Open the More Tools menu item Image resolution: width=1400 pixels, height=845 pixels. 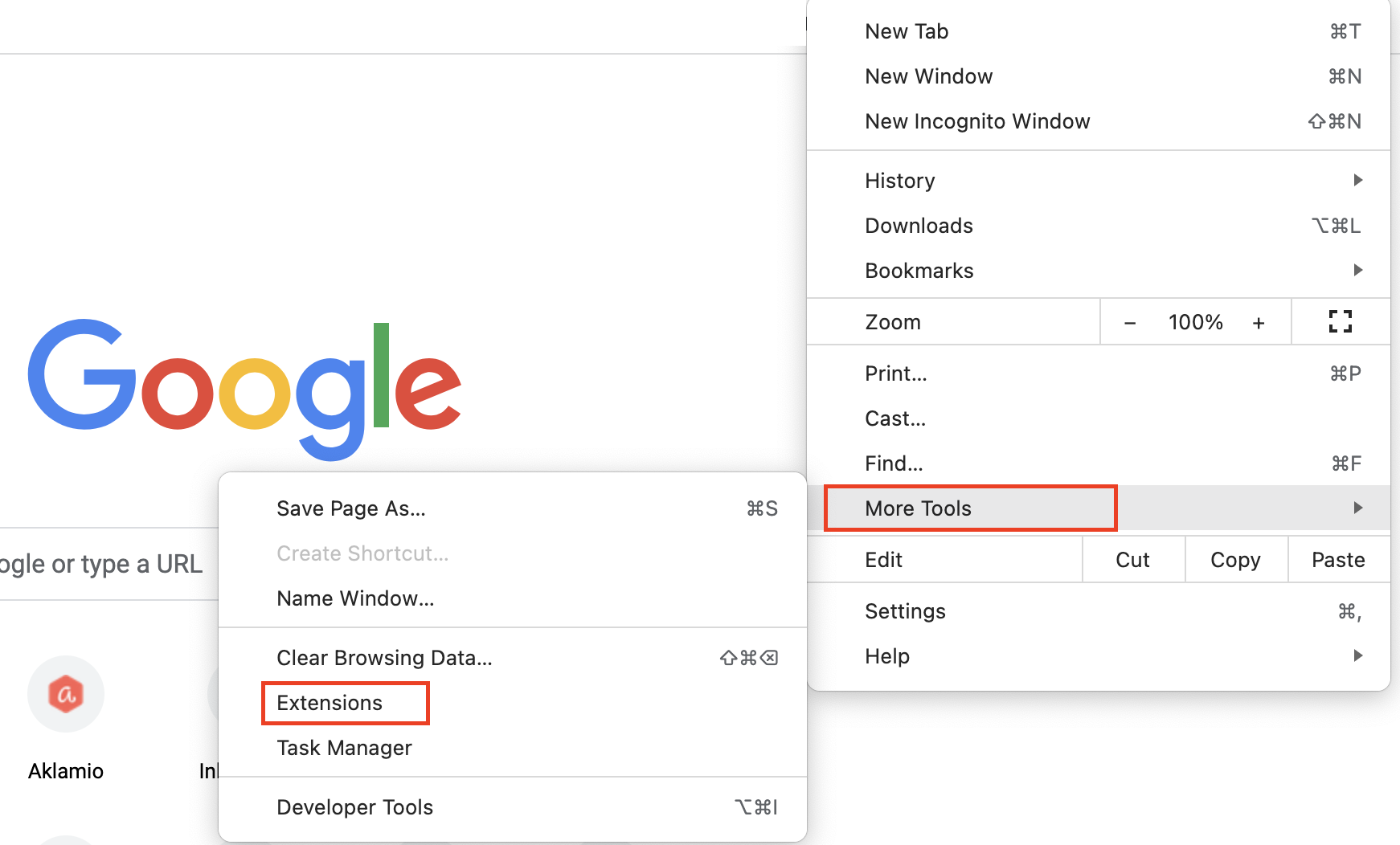(x=1099, y=508)
